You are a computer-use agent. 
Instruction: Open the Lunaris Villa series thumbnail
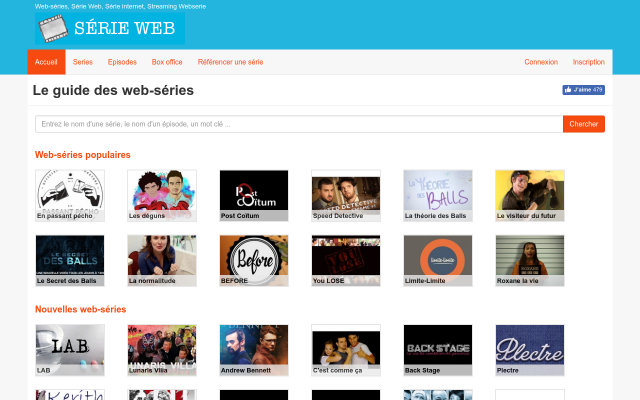point(162,350)
